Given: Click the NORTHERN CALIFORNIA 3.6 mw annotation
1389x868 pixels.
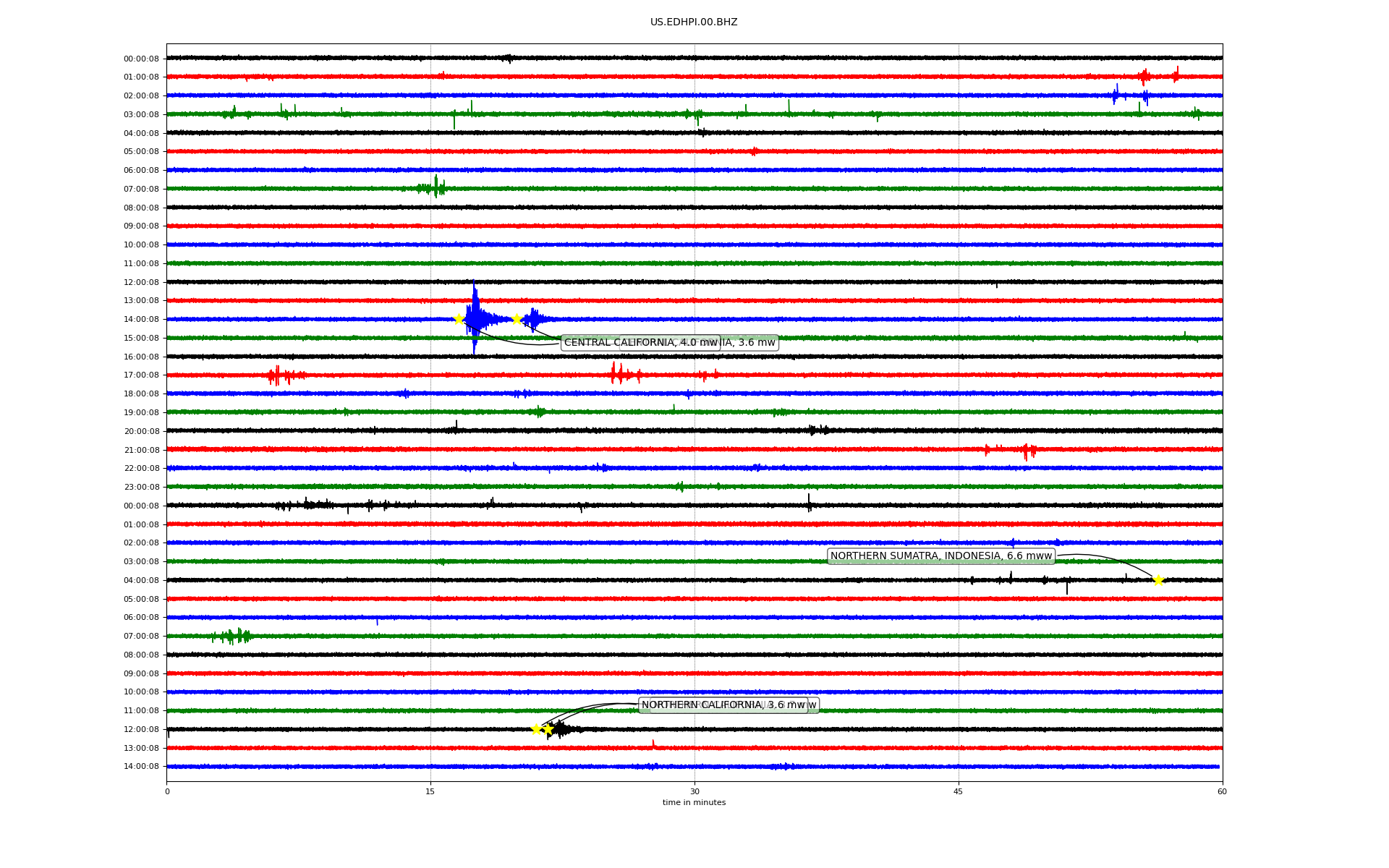Looking at the screenshot, I should (723, 705).
